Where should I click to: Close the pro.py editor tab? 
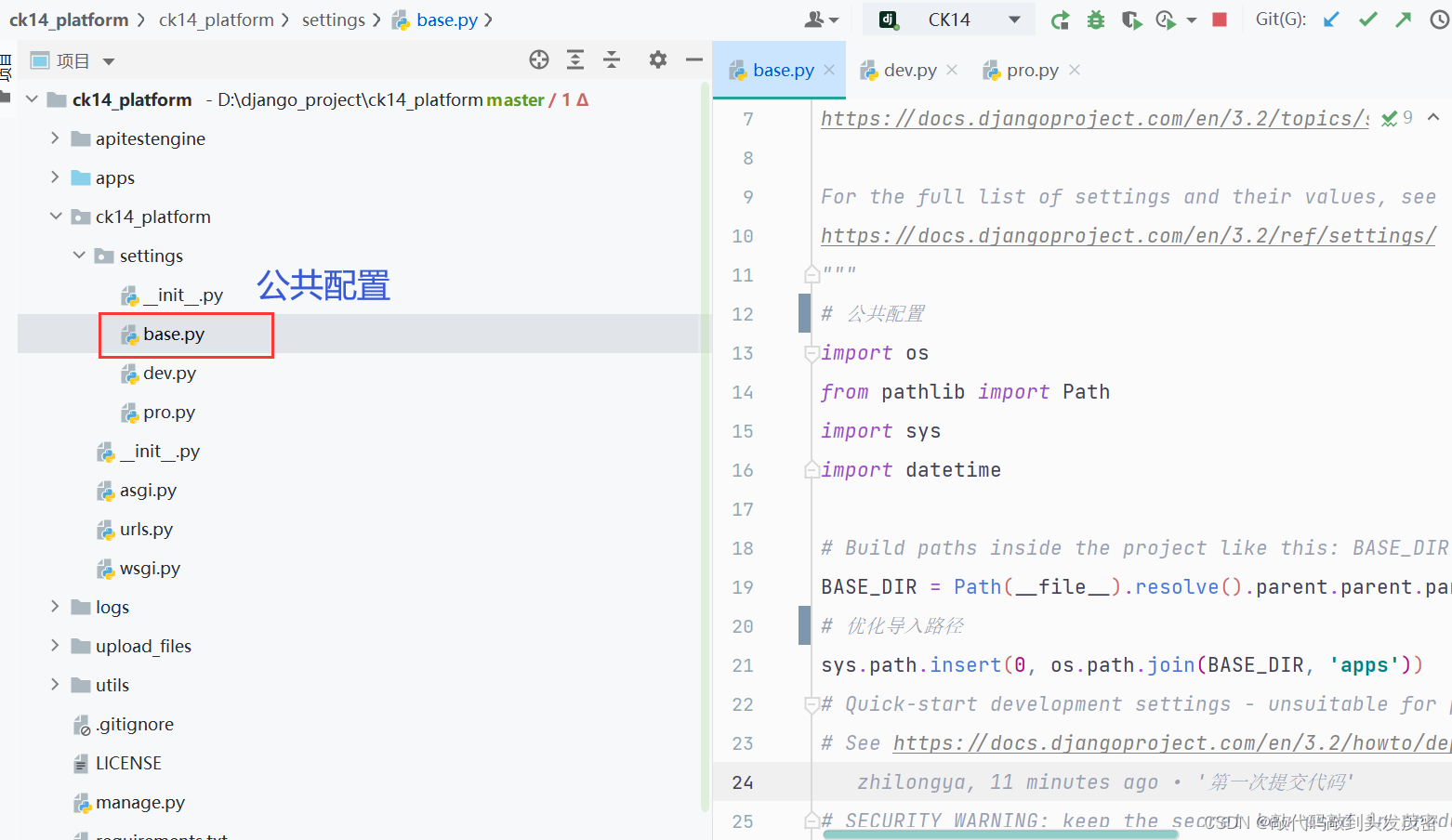(1075, 70)
